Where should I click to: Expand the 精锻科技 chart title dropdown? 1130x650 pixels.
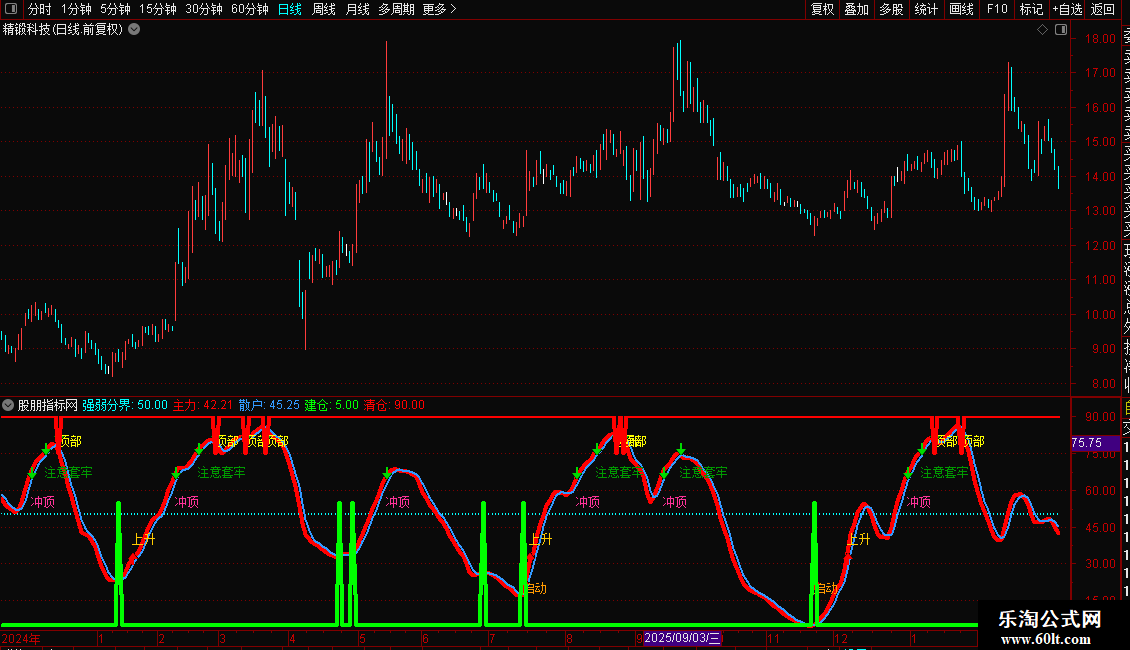[x=134, y=30]
